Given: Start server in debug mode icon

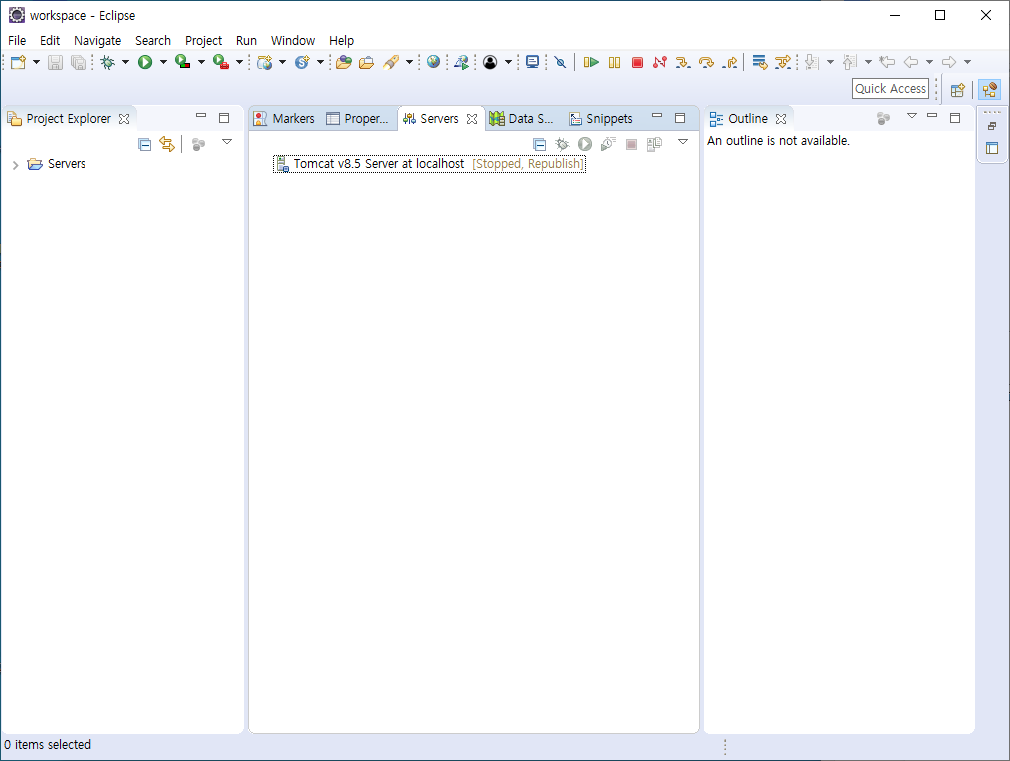Looking at the screenshot, I should [562, 144].
